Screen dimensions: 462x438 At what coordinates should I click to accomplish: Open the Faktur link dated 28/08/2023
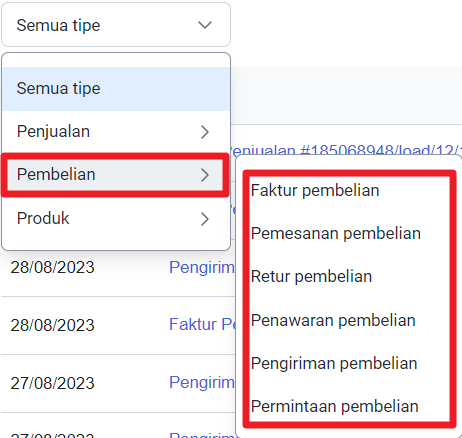[202, 325]
